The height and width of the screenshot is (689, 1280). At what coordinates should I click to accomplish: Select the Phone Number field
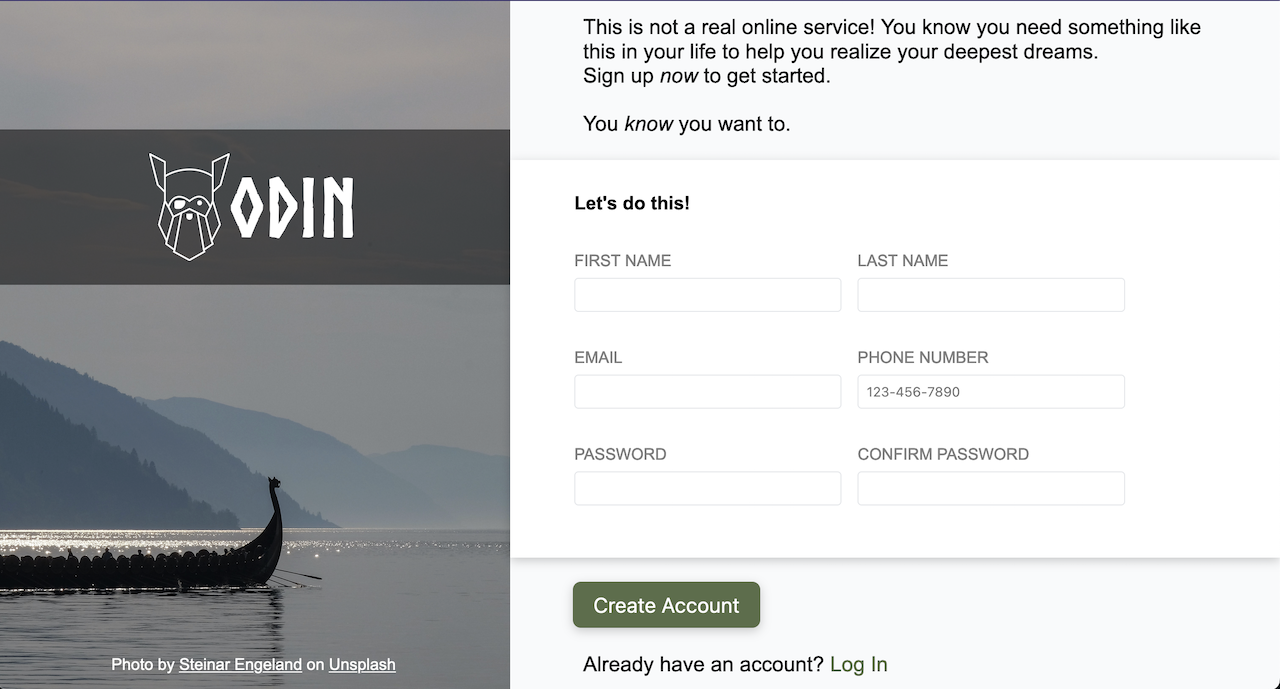click(990, 391)
